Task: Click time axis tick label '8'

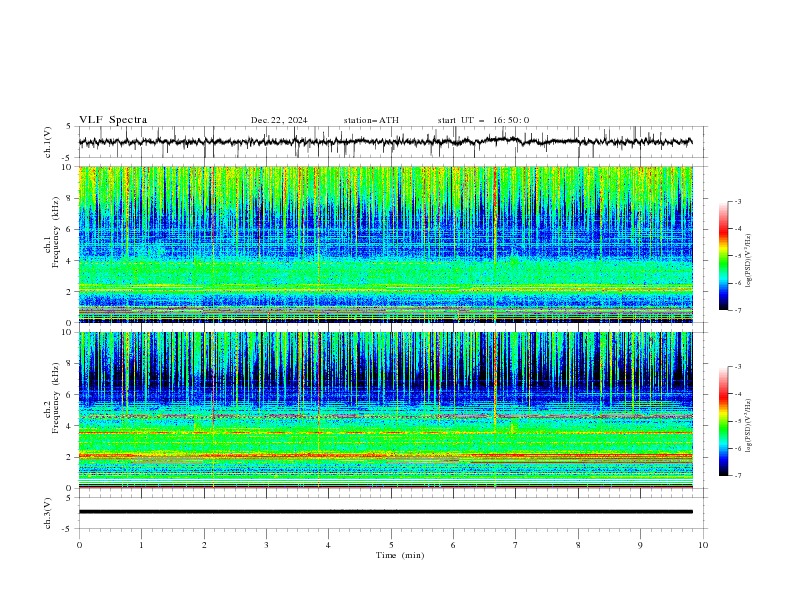Action: 578,545
